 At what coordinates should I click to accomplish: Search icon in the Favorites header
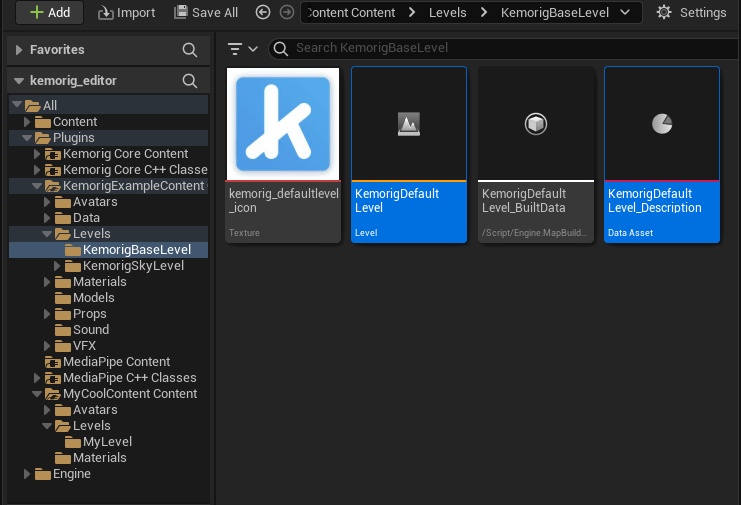(x=190, y=50)
